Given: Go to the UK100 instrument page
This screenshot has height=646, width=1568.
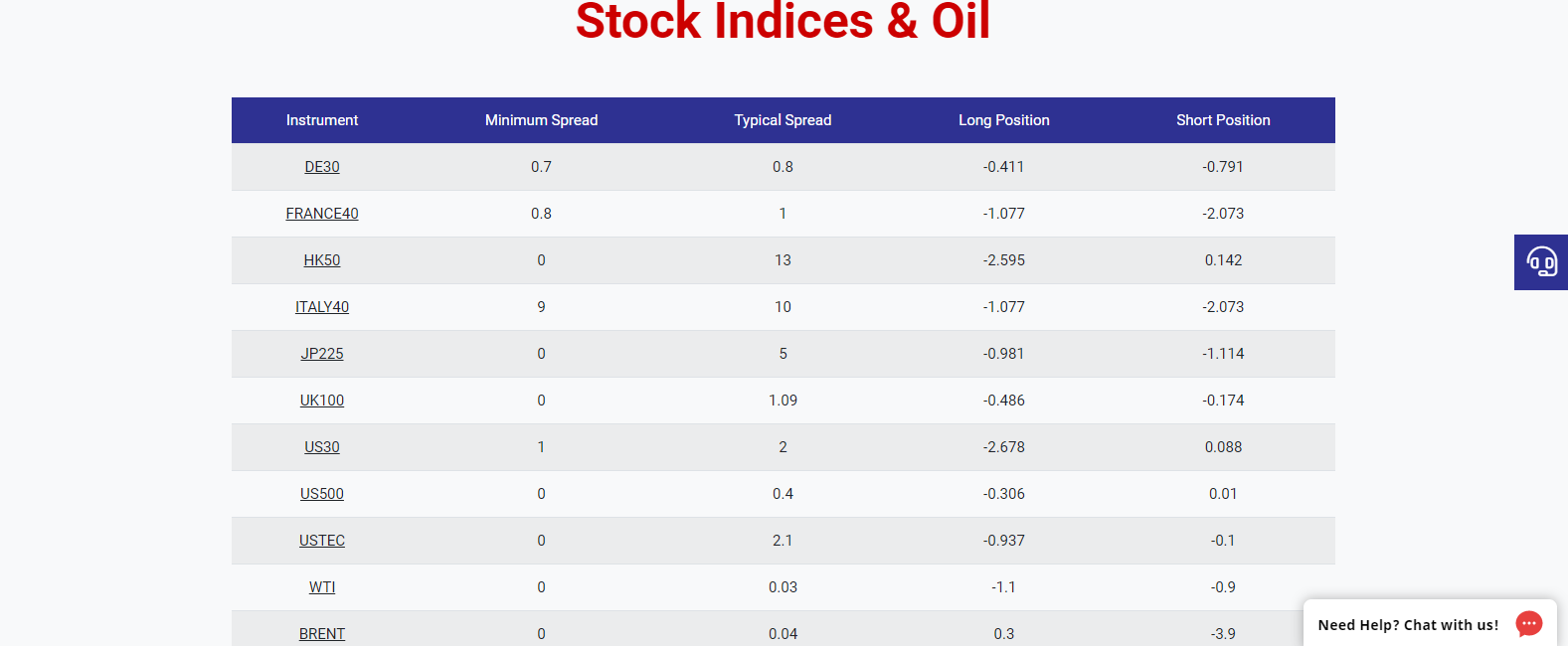Looking at the screenshot, I should 322,401.
